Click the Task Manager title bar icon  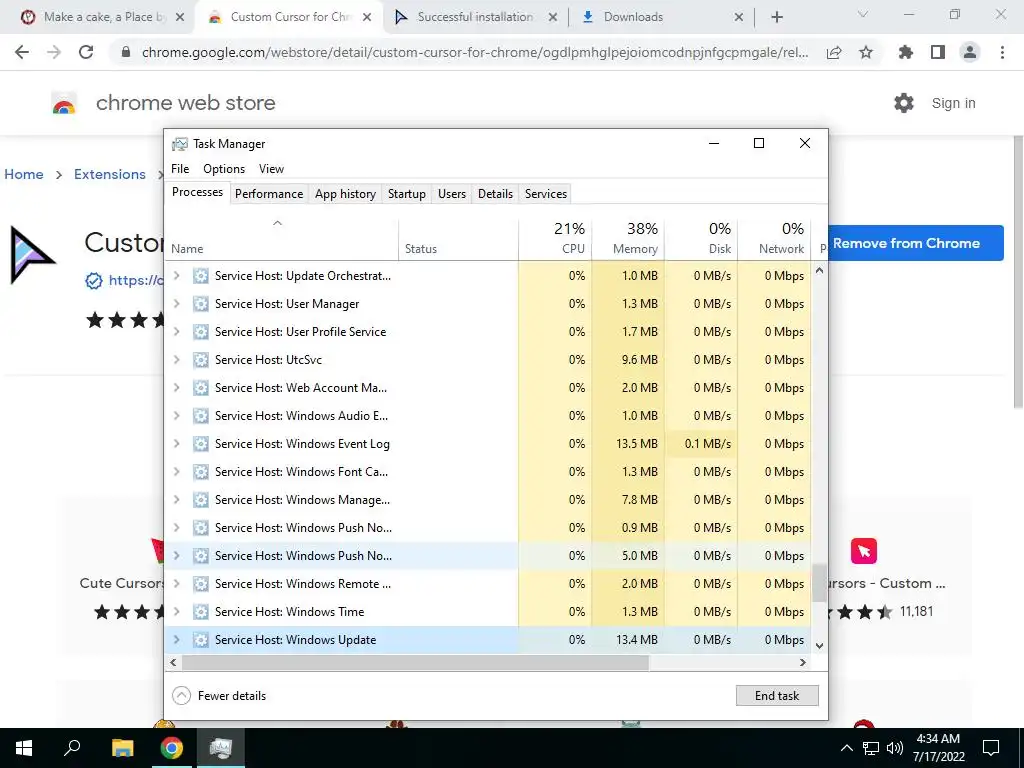(x=180, y=144)
